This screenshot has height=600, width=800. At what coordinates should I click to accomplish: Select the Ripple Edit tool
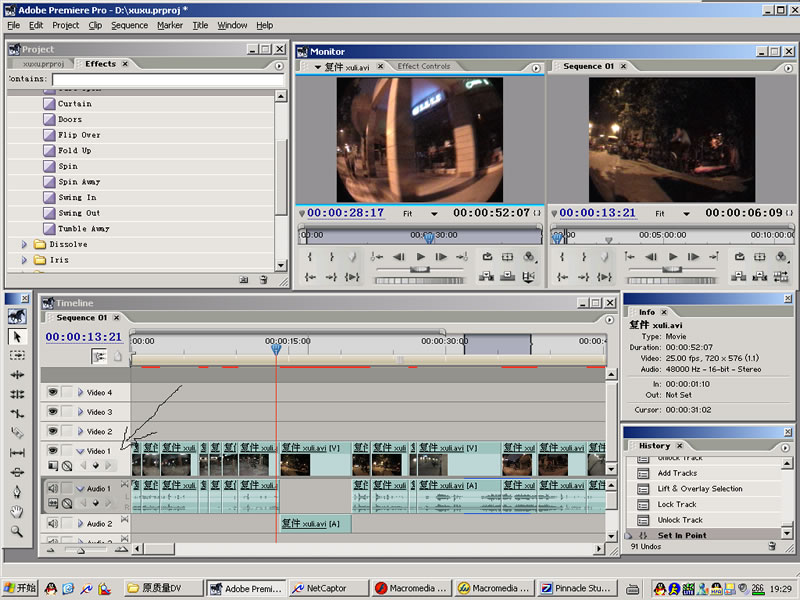point(17,374)
